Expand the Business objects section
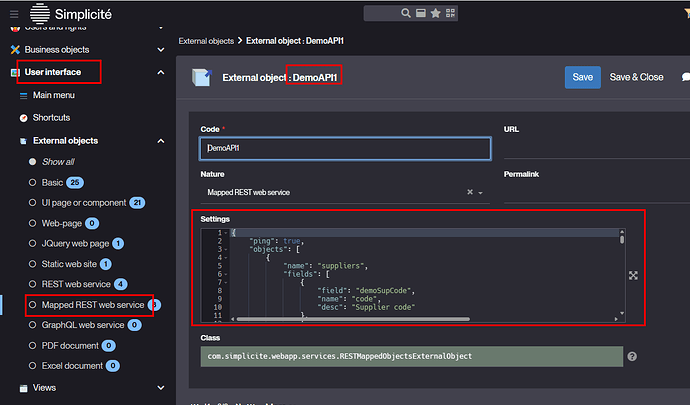This screenshot has height=405, width=690. [161, 50]
